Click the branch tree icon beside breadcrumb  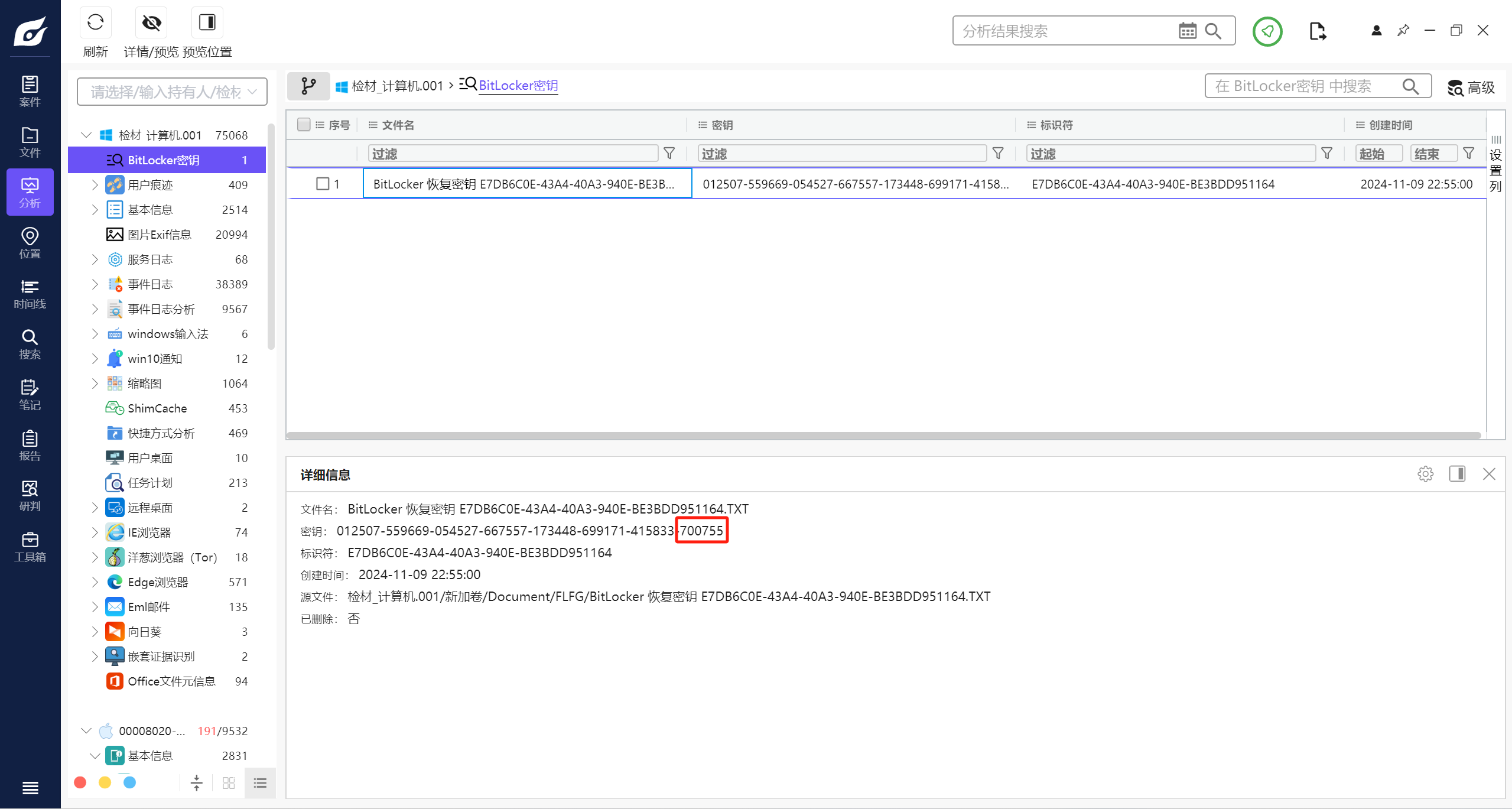tap(308, 86)
